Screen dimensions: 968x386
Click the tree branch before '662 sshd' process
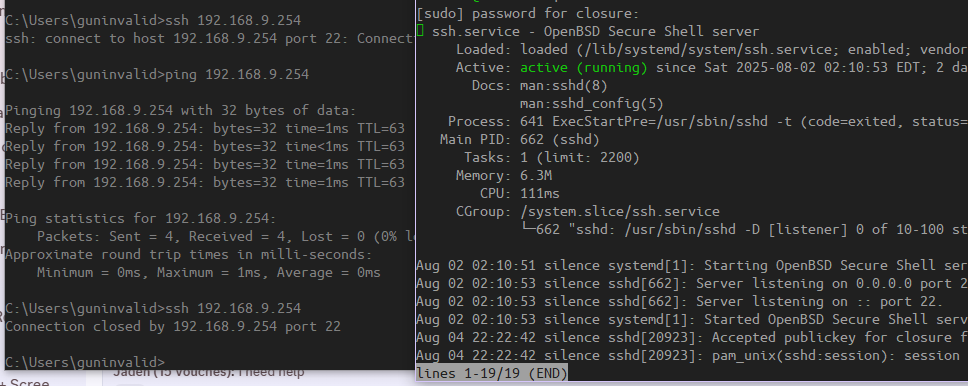coord(528,229)
